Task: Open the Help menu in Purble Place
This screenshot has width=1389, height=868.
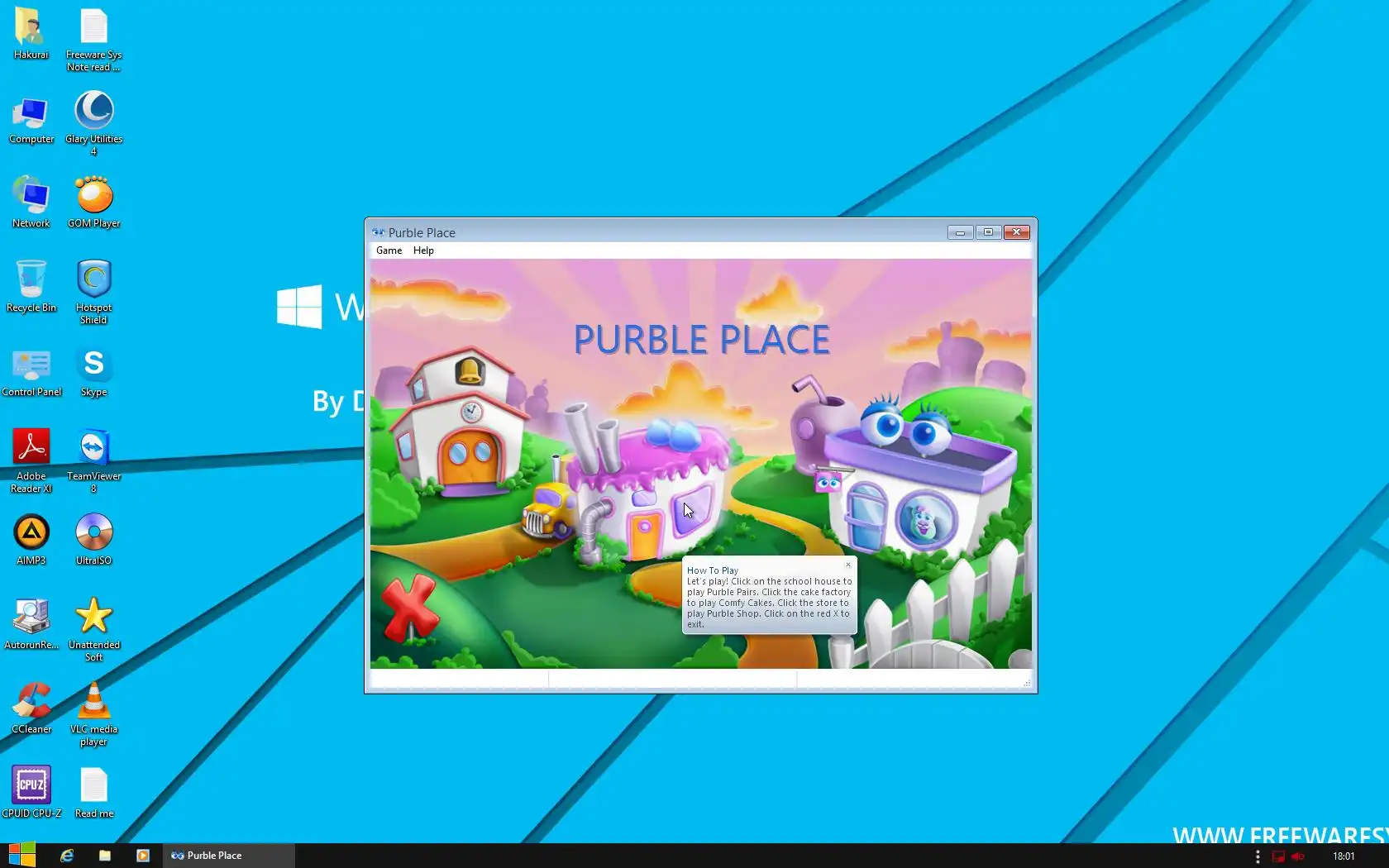Action: tap(423, 250)
